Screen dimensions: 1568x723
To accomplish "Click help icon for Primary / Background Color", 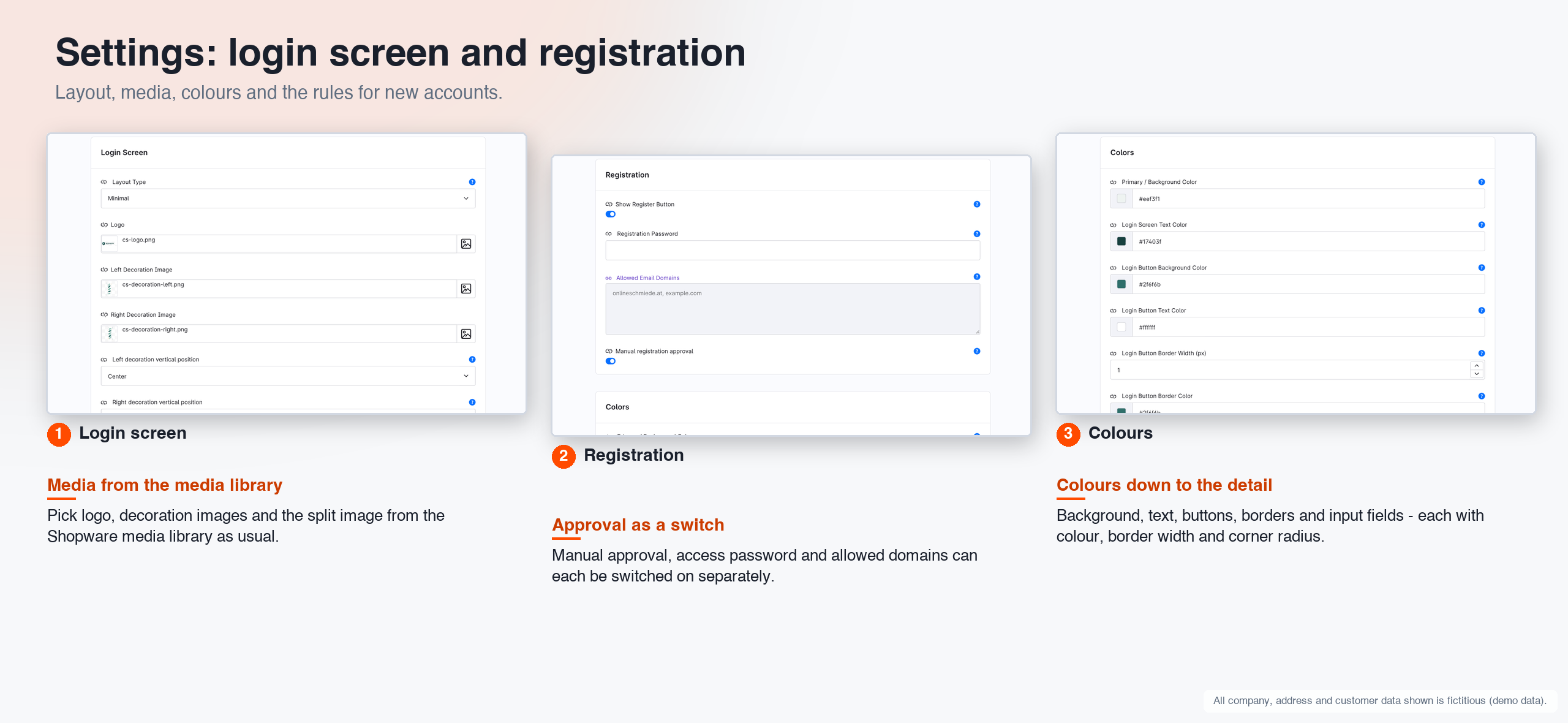I will (1482, 182).
